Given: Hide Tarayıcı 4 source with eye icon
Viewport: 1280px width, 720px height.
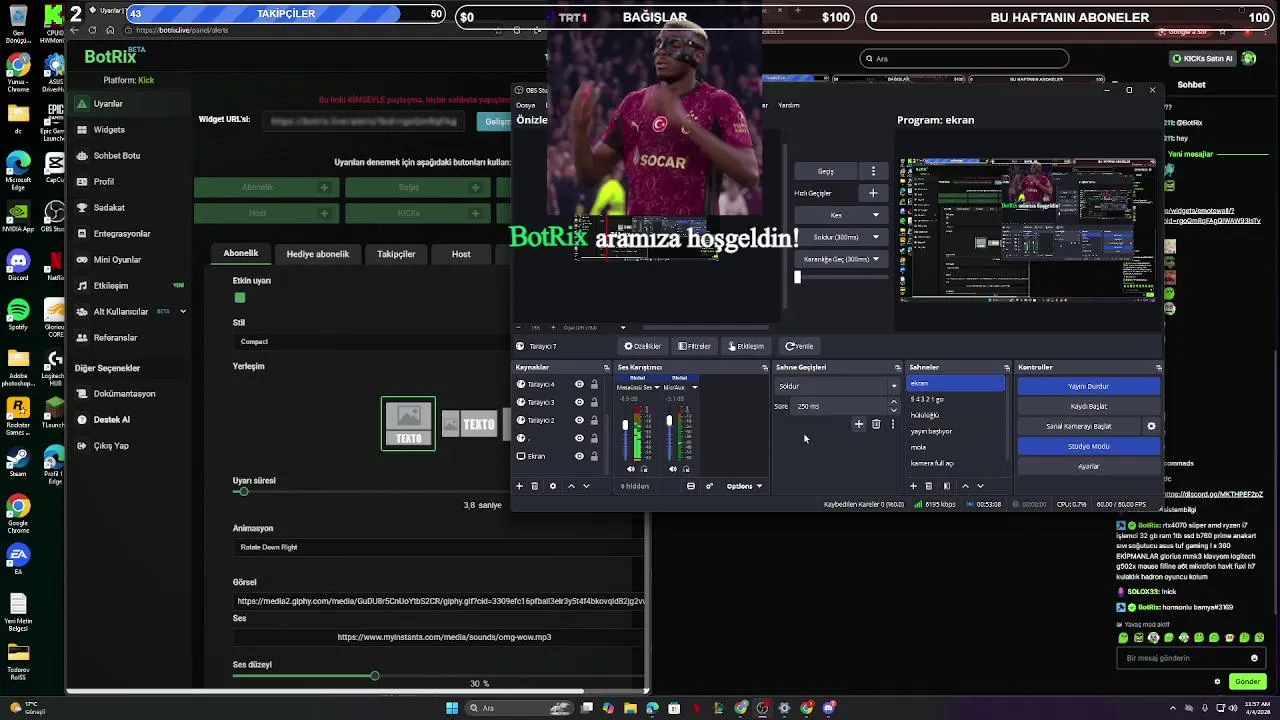Looking at the screenshot, I should click(x=579, y=384).
